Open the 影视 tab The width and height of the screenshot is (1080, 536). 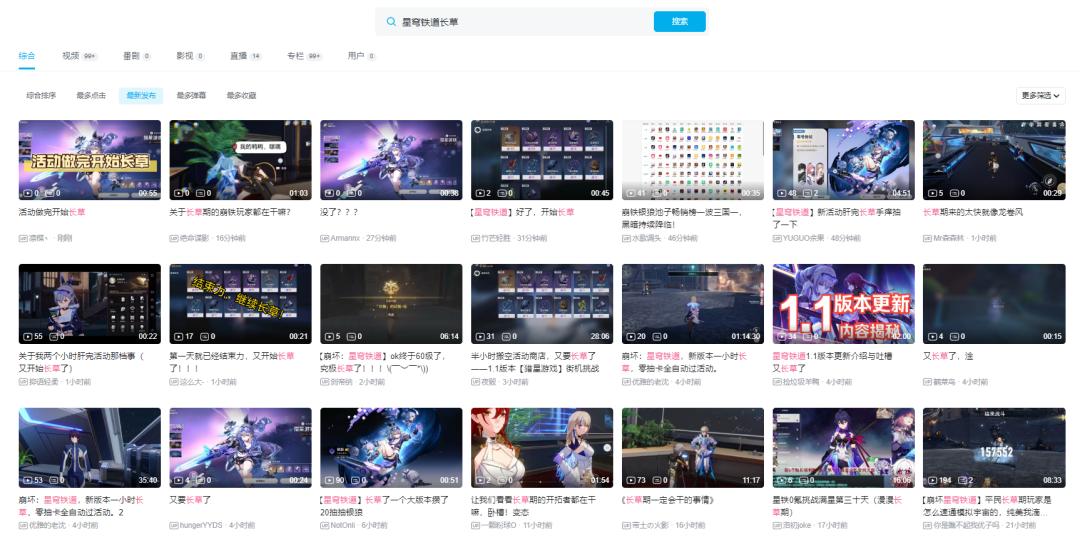click(190, 56)
